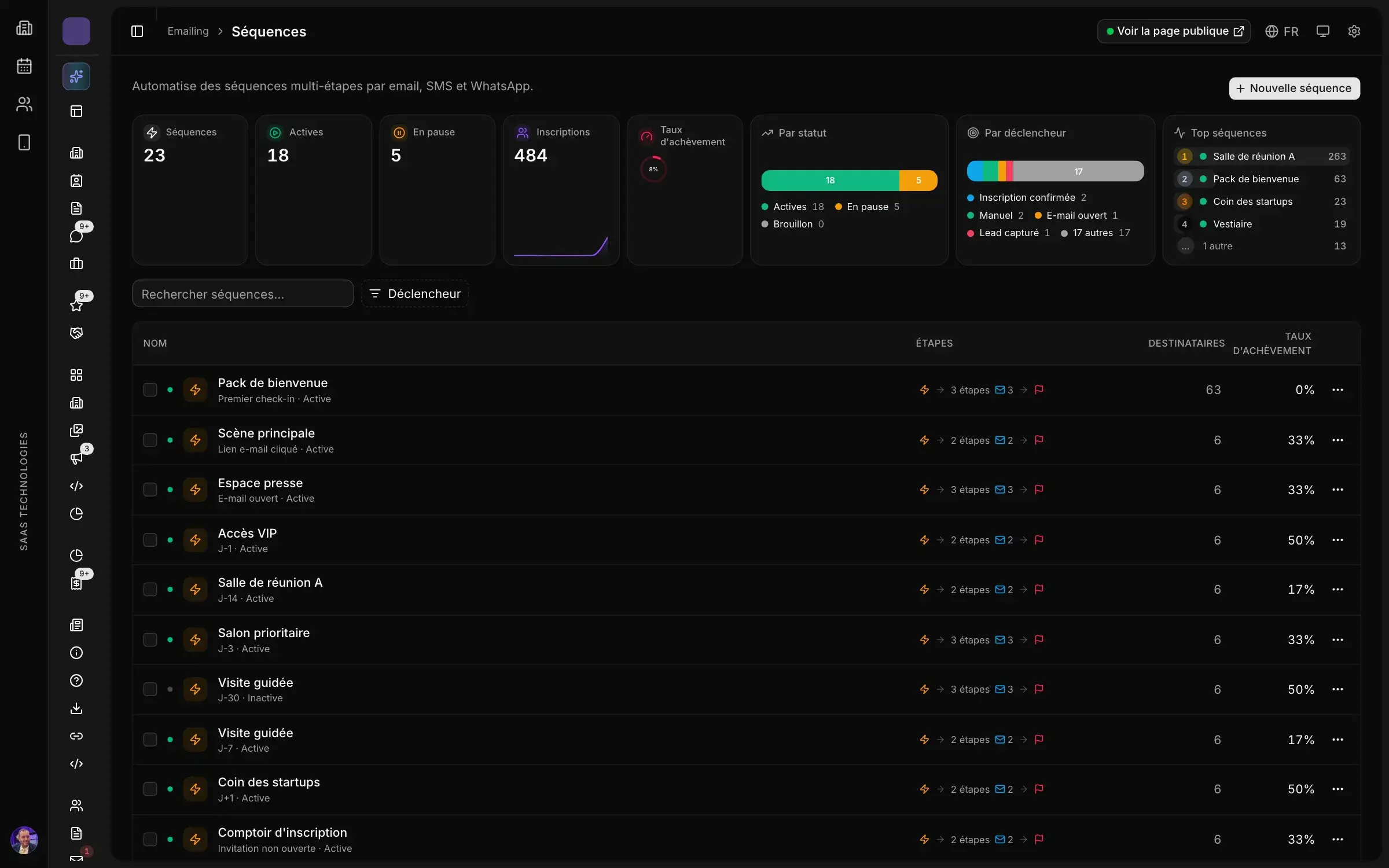This screenshot has width=1389, height=868.
Task: Click the Nouvelle séquence button
Action: tap(1295, 89)
